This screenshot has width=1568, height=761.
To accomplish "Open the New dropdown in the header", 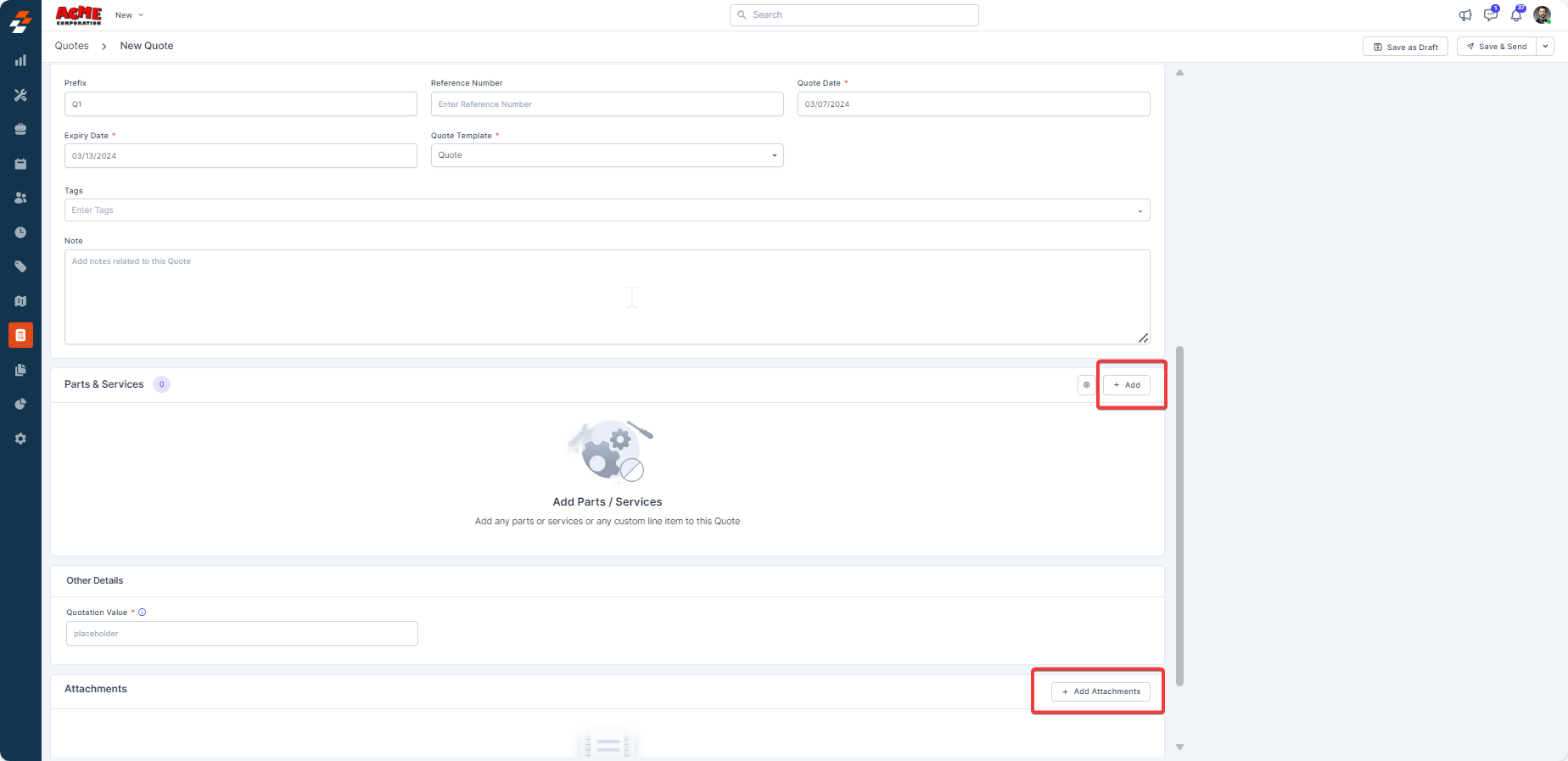I will coord(130,15).
